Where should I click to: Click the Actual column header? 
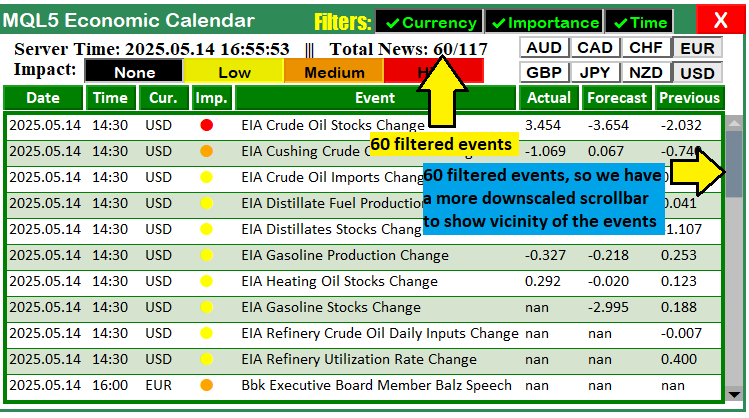click(549, 98)
